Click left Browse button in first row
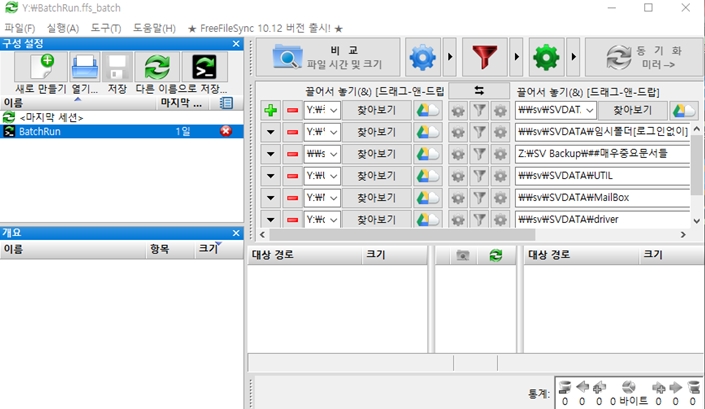 [376, 110]
